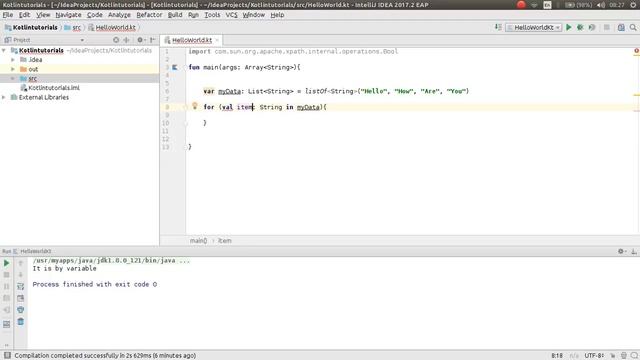Image resolution: width=640 pixels, height=360 pixels.
Task: Open the Tools menu
Action: [212, 15]
